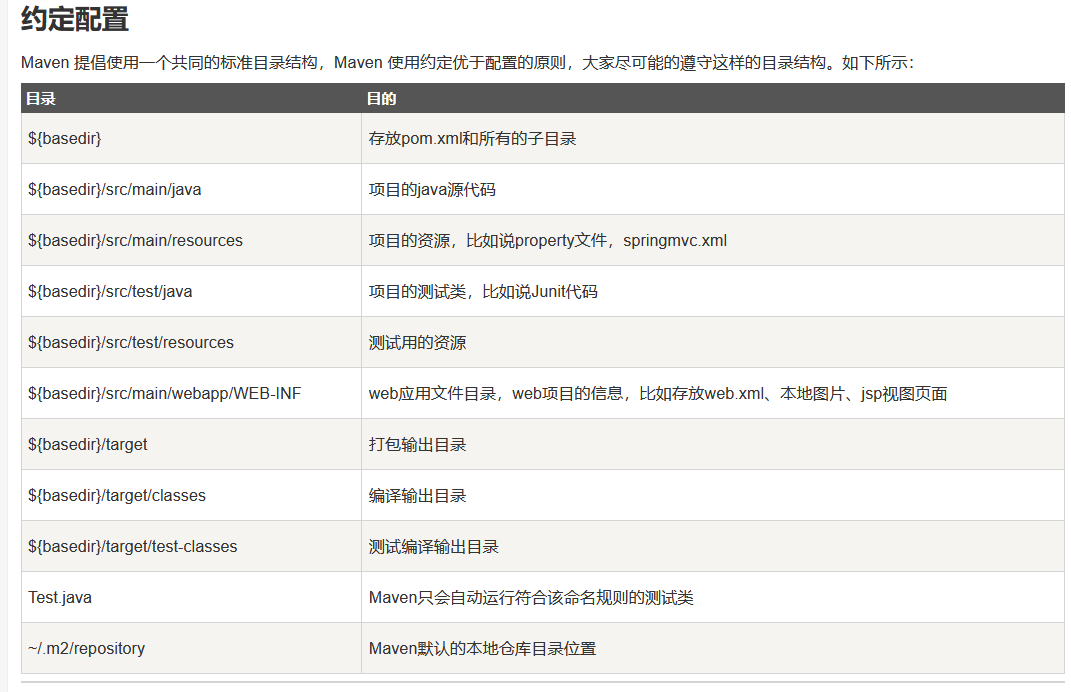Click the Junit代码 test class description
The width and height of the screenshot is (1071, 692).
pos(483,292)
